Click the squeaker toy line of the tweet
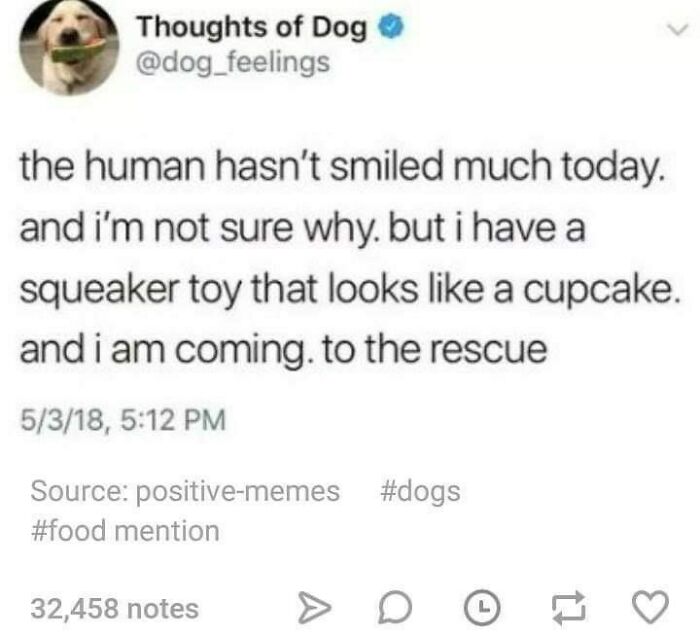The height and width of the screenshot is (636, 700). point(350,291)
